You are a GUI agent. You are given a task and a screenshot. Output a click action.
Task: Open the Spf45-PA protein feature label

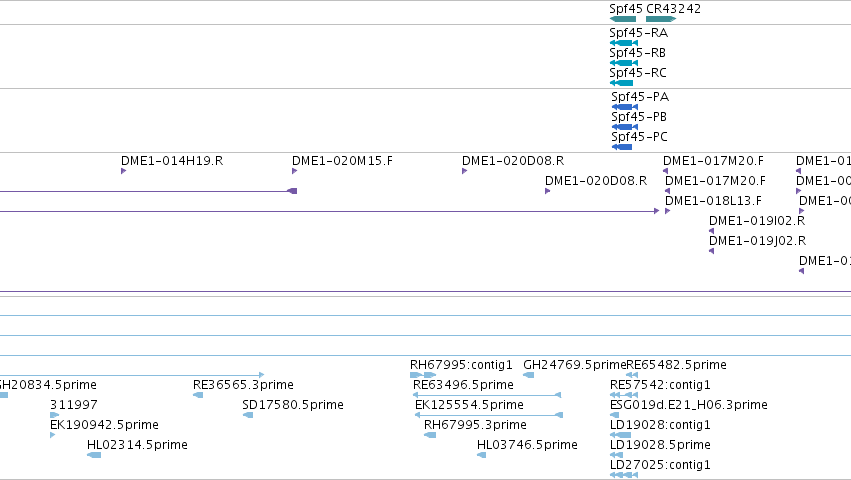(x=640, y=97)
